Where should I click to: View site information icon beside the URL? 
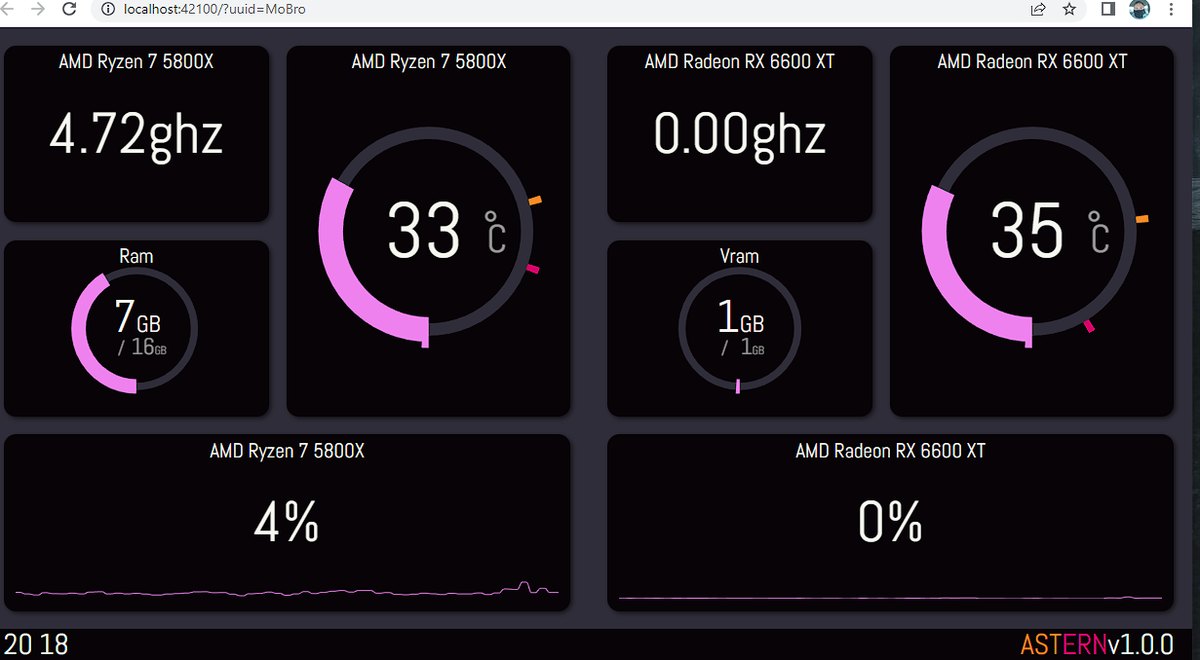tap(109, 9)
